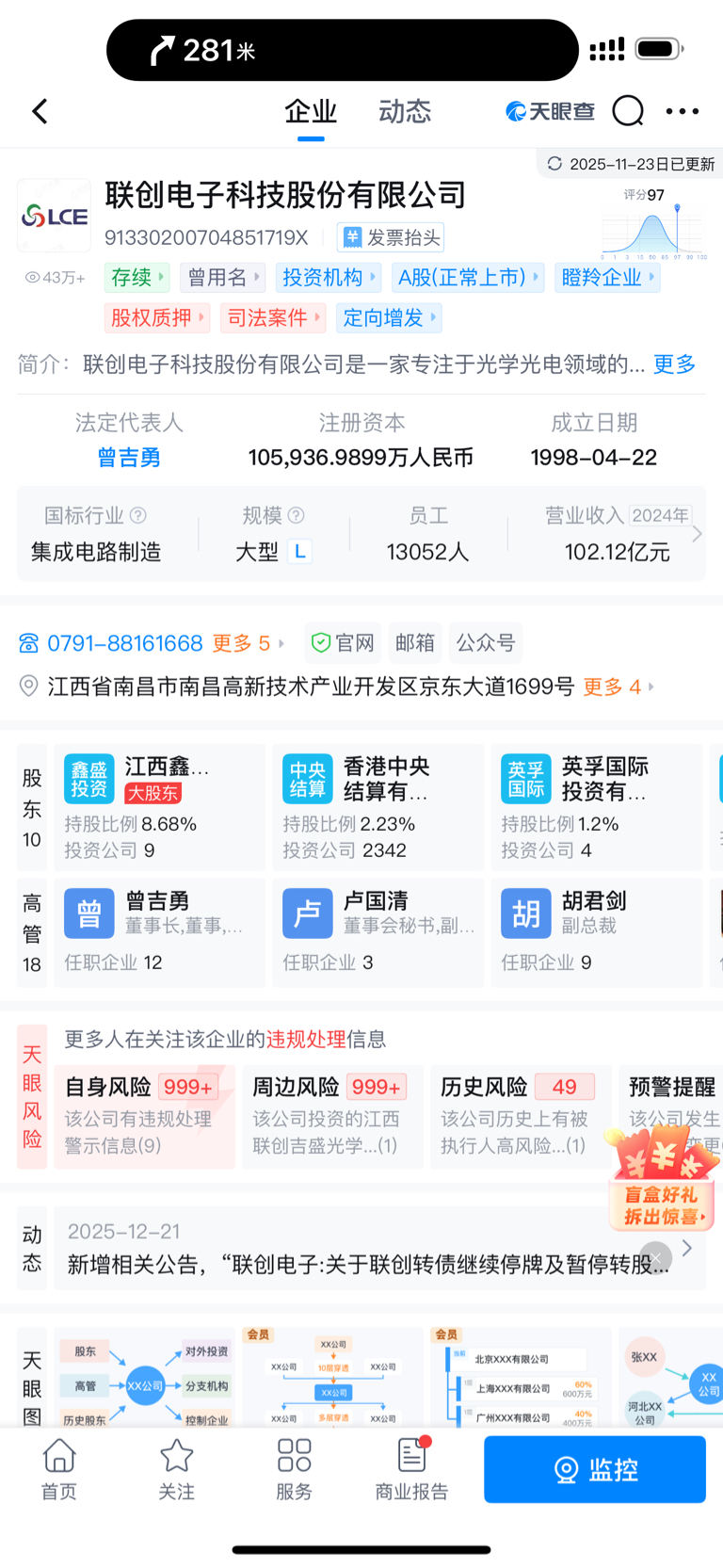Viewport: 723px width, 1568px height.
Task: Close the floating promo X button
Action: 656,1256
